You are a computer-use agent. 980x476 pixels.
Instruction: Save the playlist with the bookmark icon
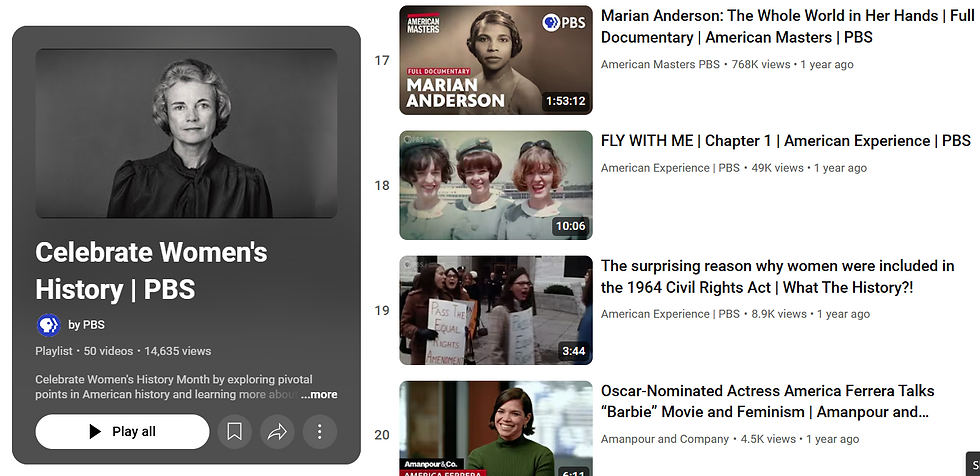(x=234, y=432)
